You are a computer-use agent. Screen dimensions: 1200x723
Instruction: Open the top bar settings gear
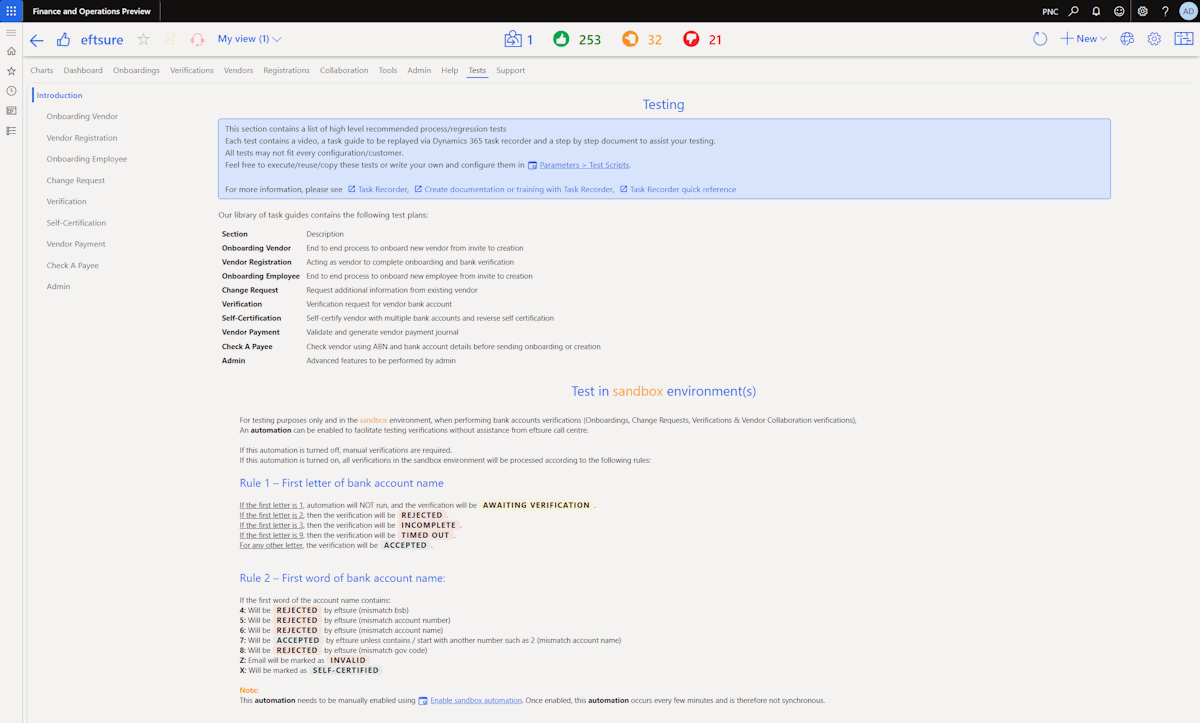(x=1143, y=11)
